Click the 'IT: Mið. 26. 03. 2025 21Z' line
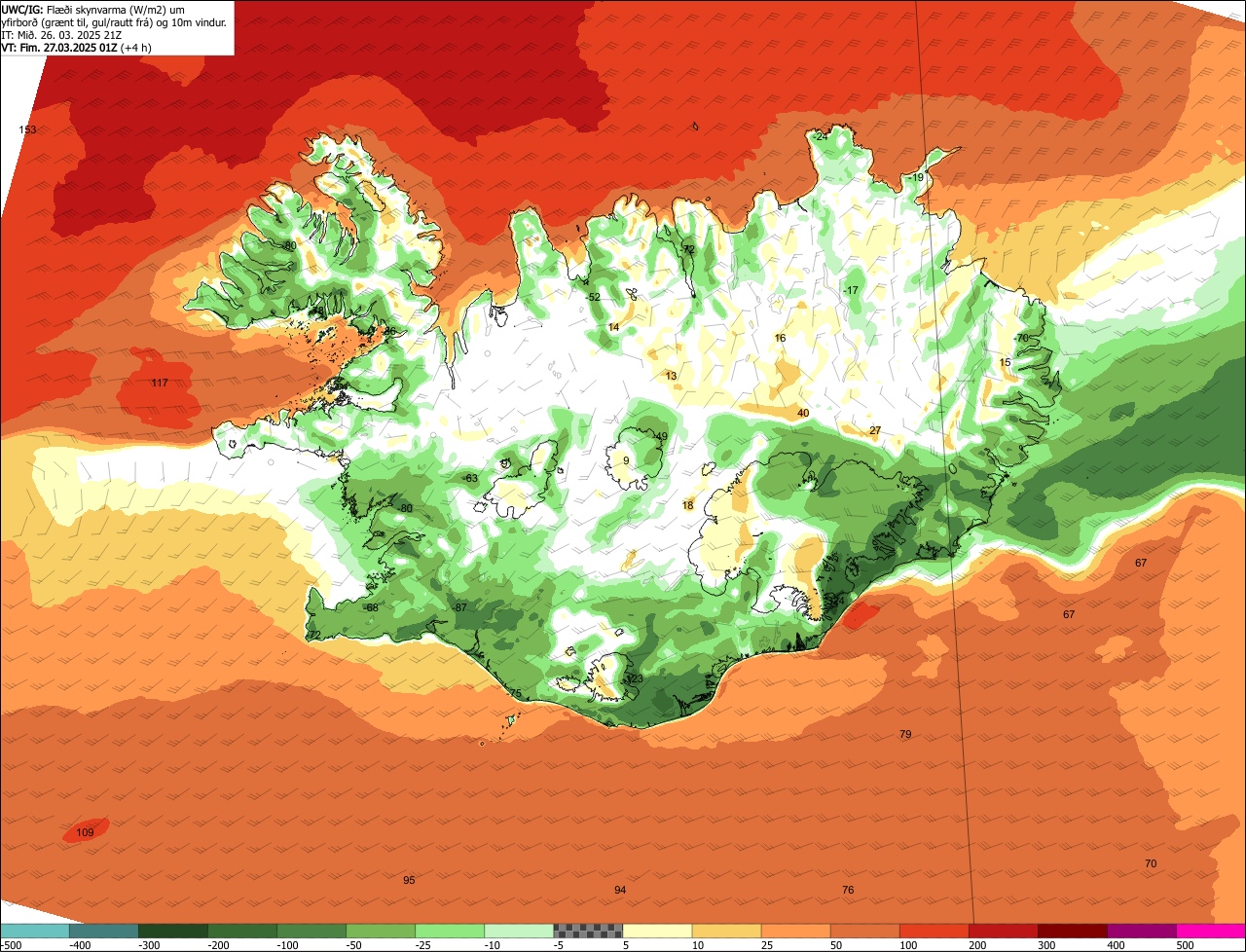Viewport: 1246px width, 952px height. point(61,34)
